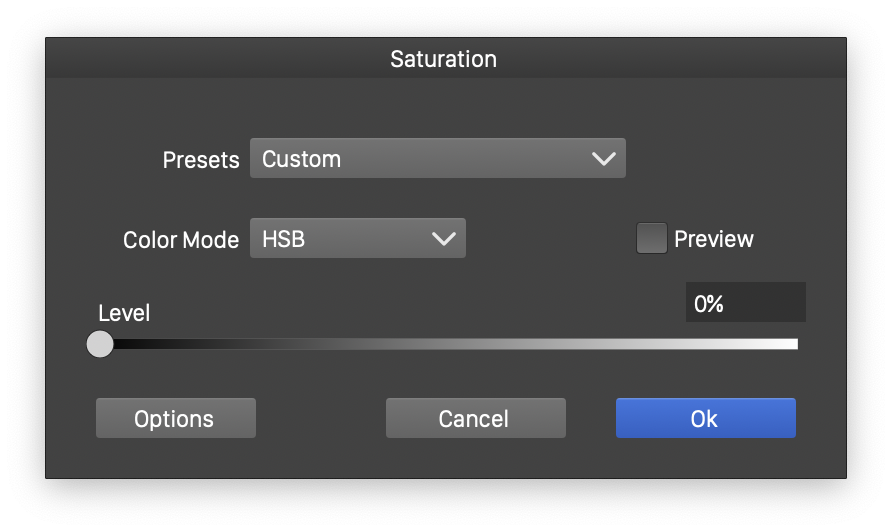Click the Level label above the slider
892x532 pixels.
tap(124, 313)
